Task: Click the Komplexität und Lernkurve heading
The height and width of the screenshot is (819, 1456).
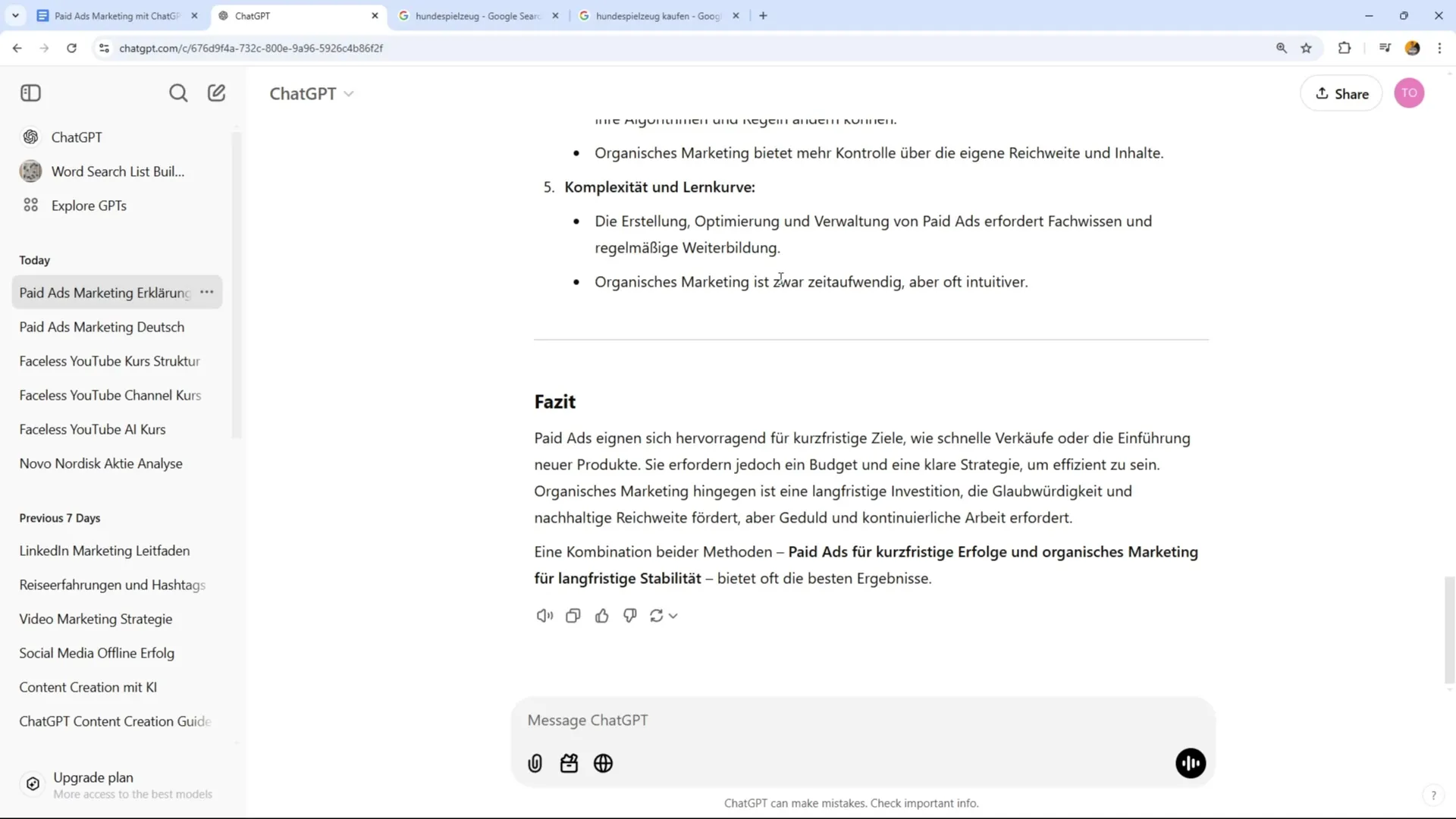Action: 660,187
